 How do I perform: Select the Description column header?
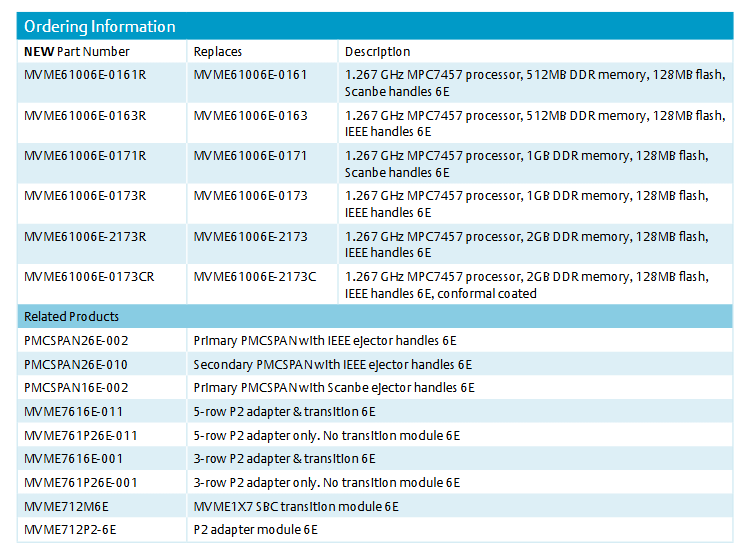(x=377, y=51)
